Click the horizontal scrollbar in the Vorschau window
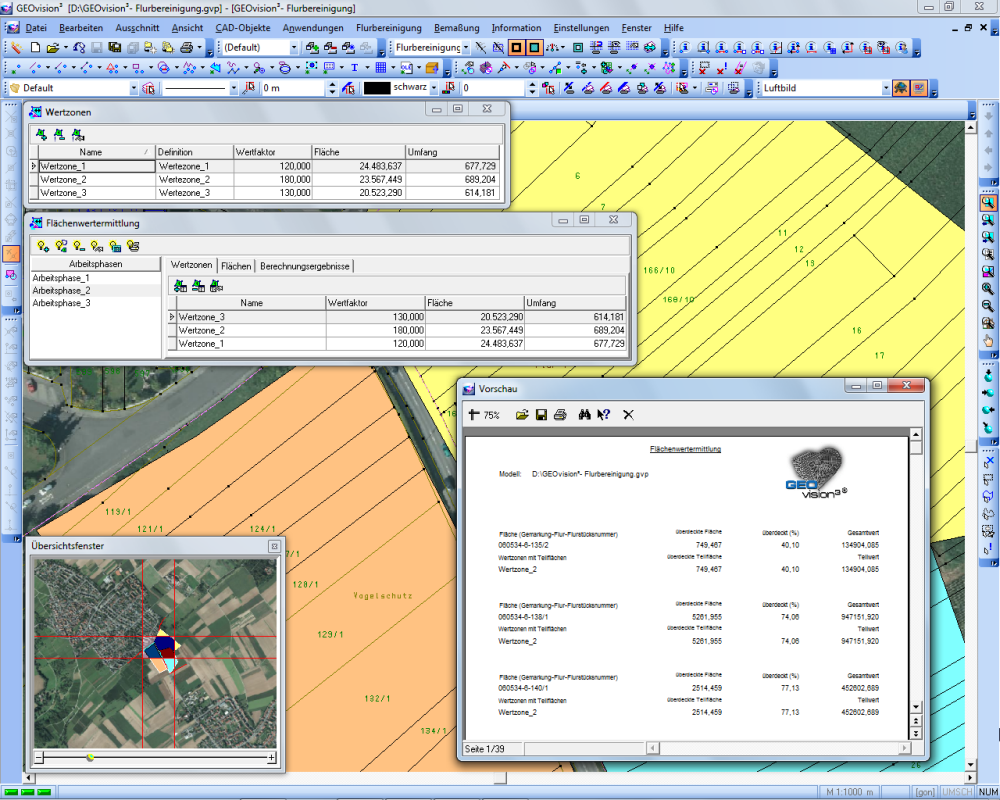Image resolution: width=1000 pixels, height=800 pixels. click(778, 748)
